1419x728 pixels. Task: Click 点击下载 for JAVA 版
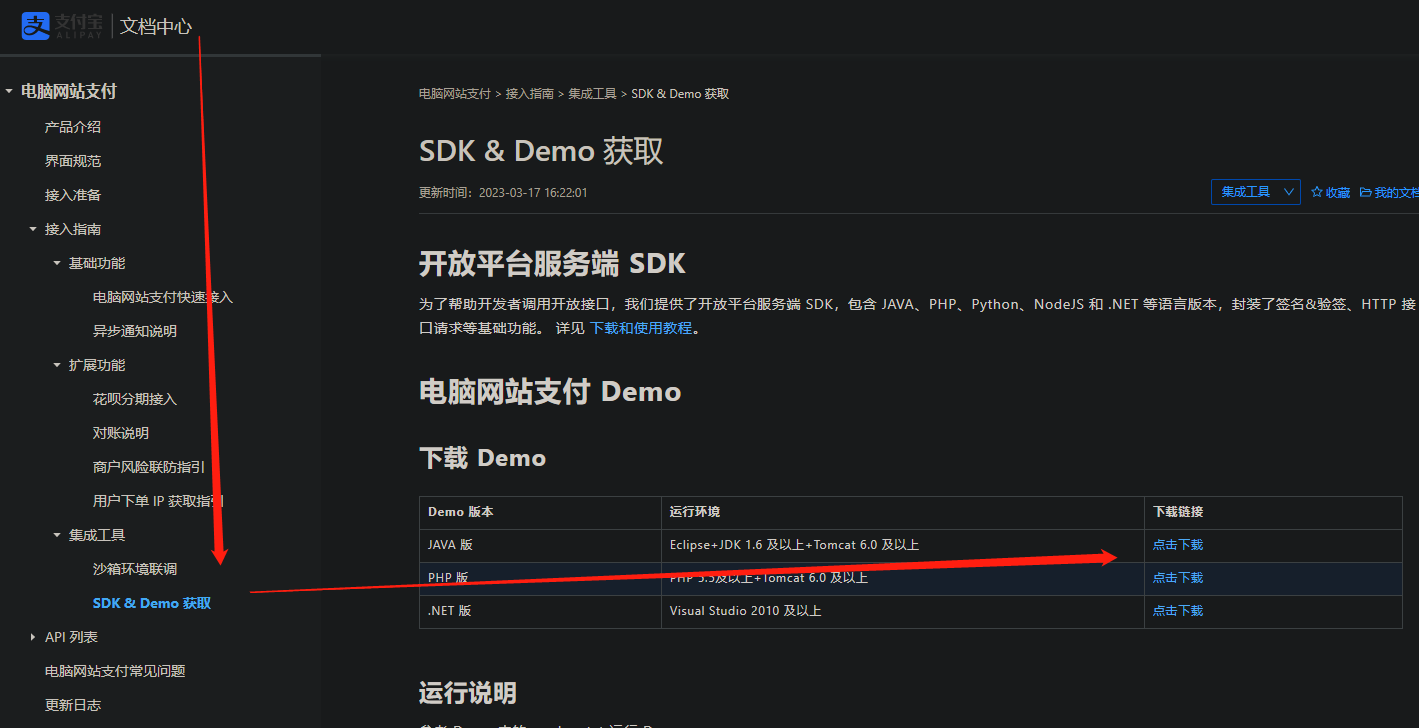(1178, 545)
